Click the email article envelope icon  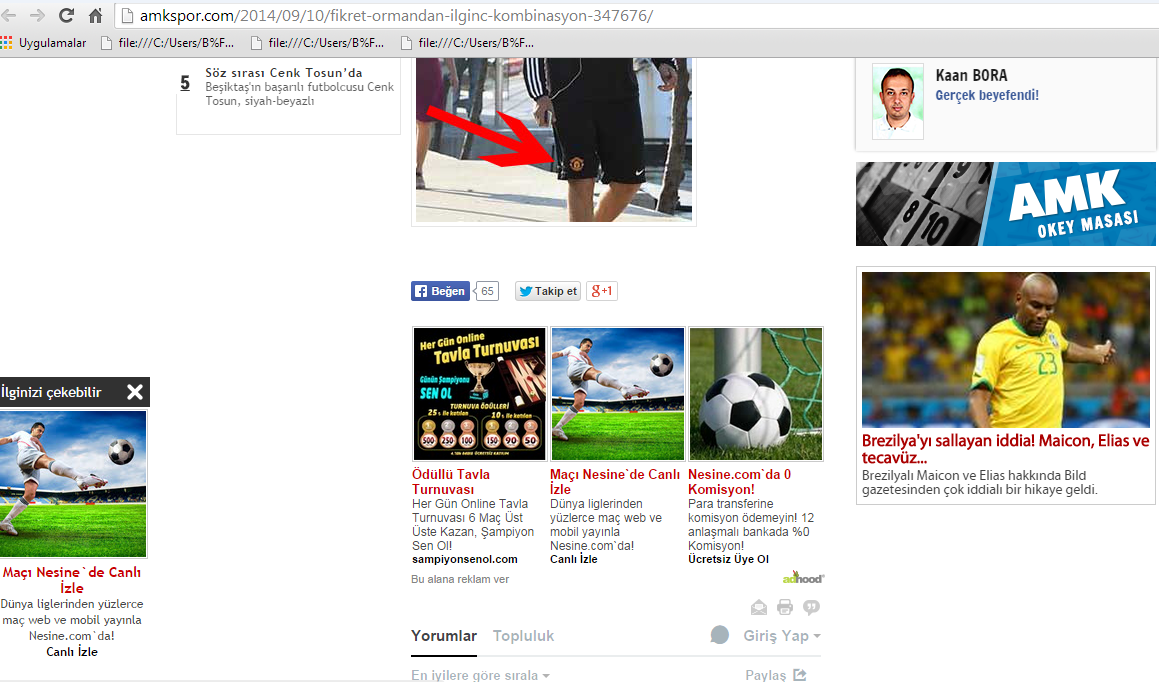[x=759, y=607]
